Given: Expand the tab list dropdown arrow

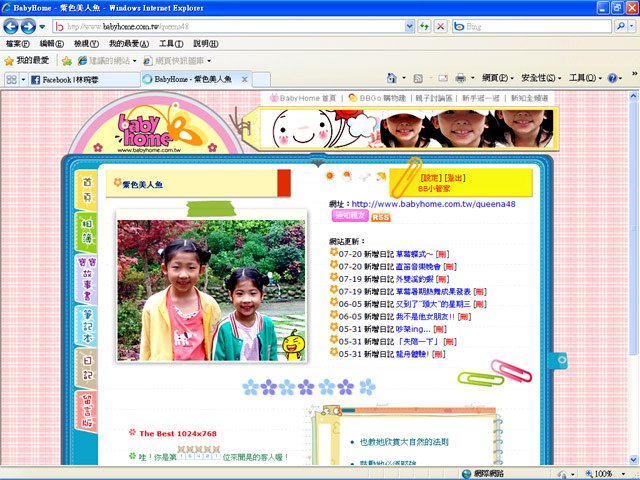Looking at the screenshot, I should pos(23,79).
